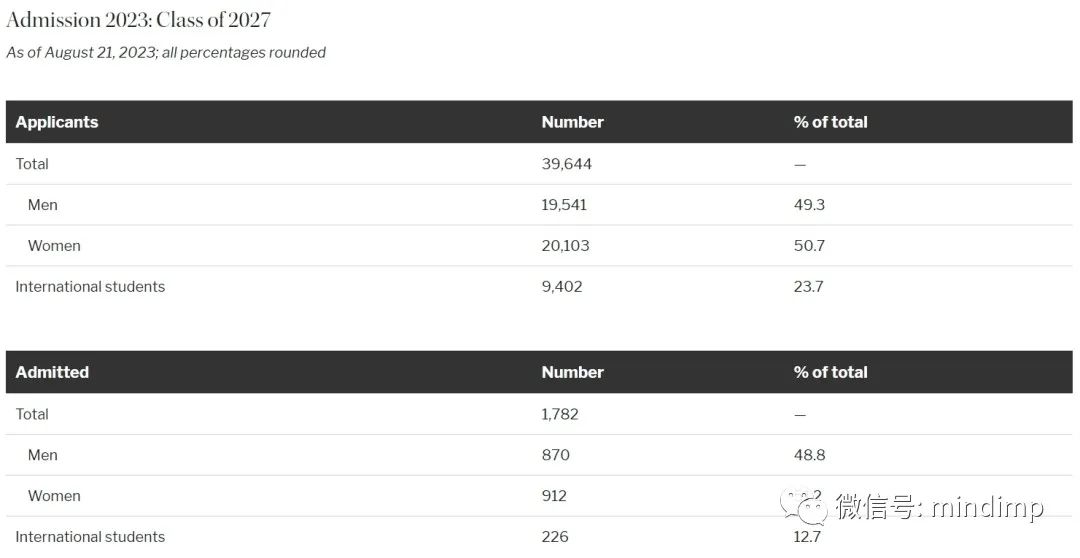Image resolution: width=1080 pixels, height=558 pixels.
Task: Select the Number column header in Admitted table
Action: tap(572, 372)
